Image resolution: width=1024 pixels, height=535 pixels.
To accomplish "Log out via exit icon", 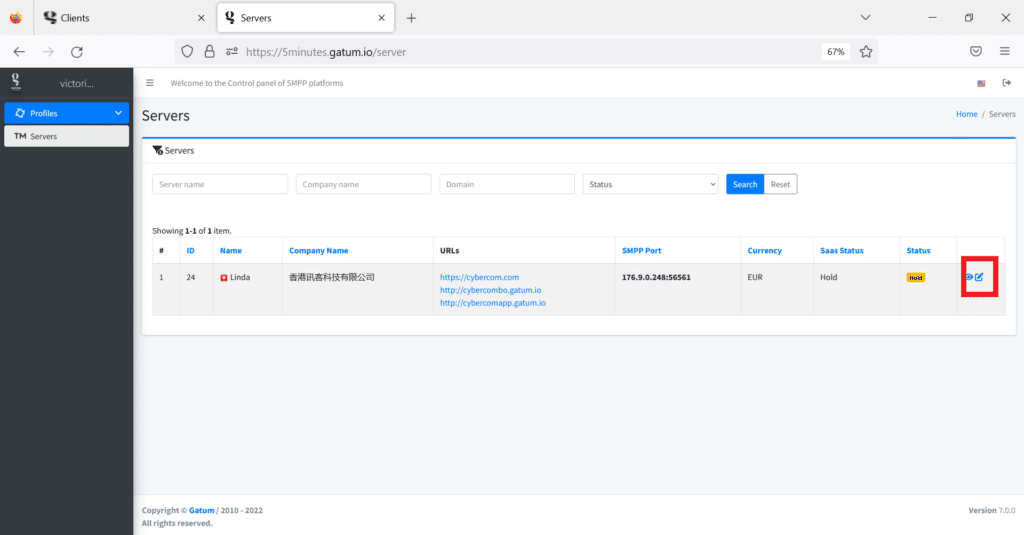I will (1006, 83).
